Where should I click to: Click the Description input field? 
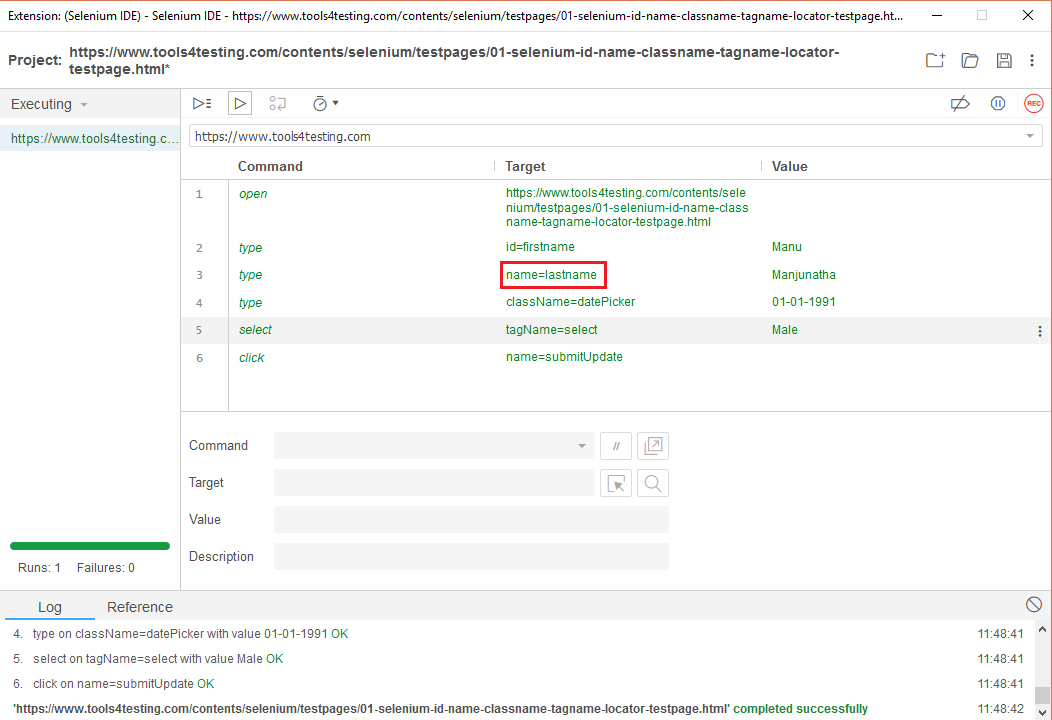(471, 556)
